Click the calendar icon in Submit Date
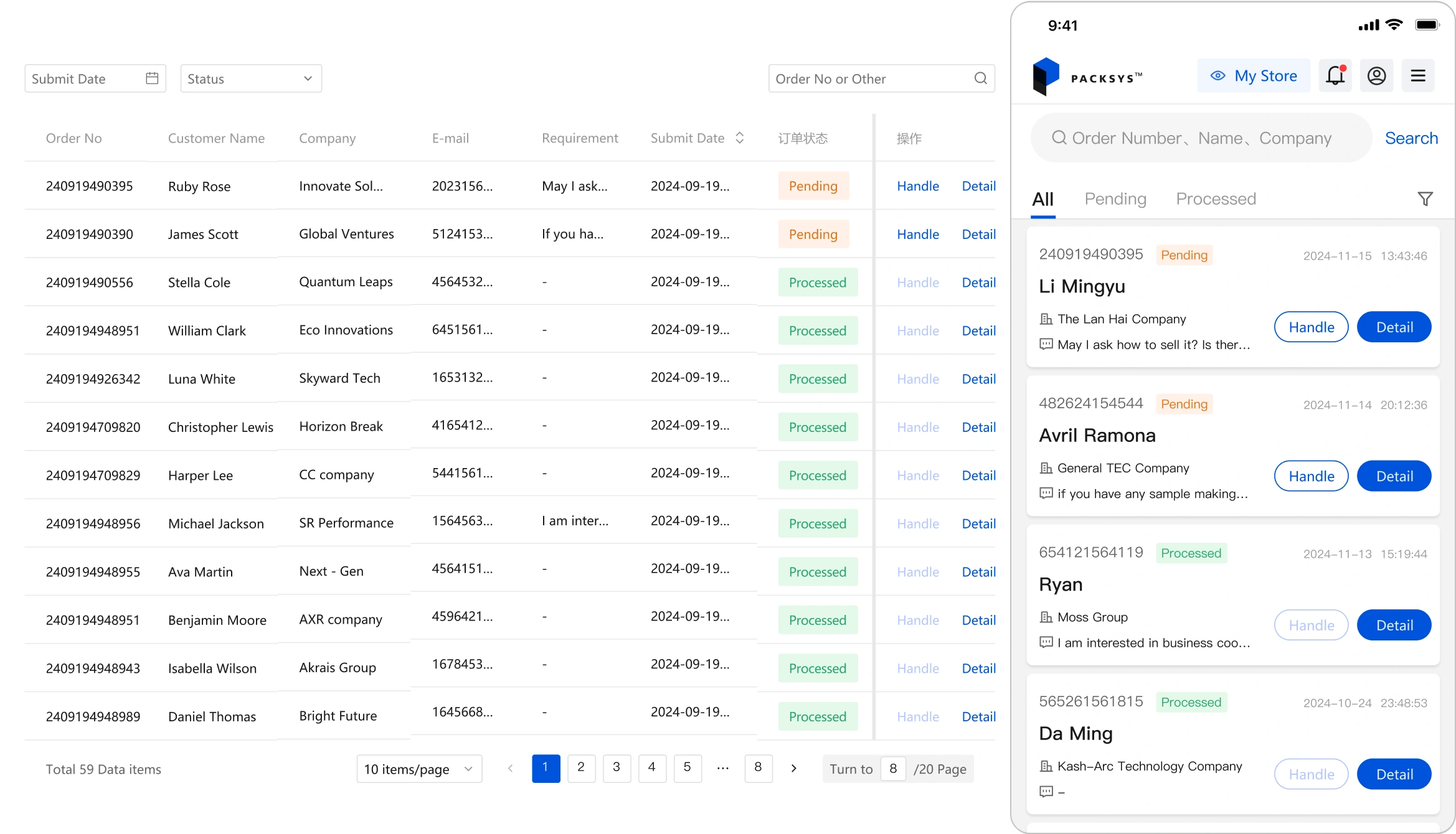 (152, 78)
